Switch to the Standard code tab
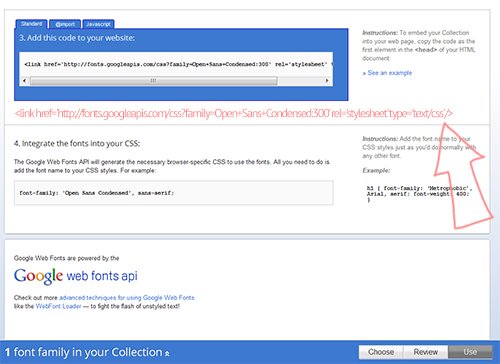The height and width of the screenshot is (364, 500). (31, 24)
